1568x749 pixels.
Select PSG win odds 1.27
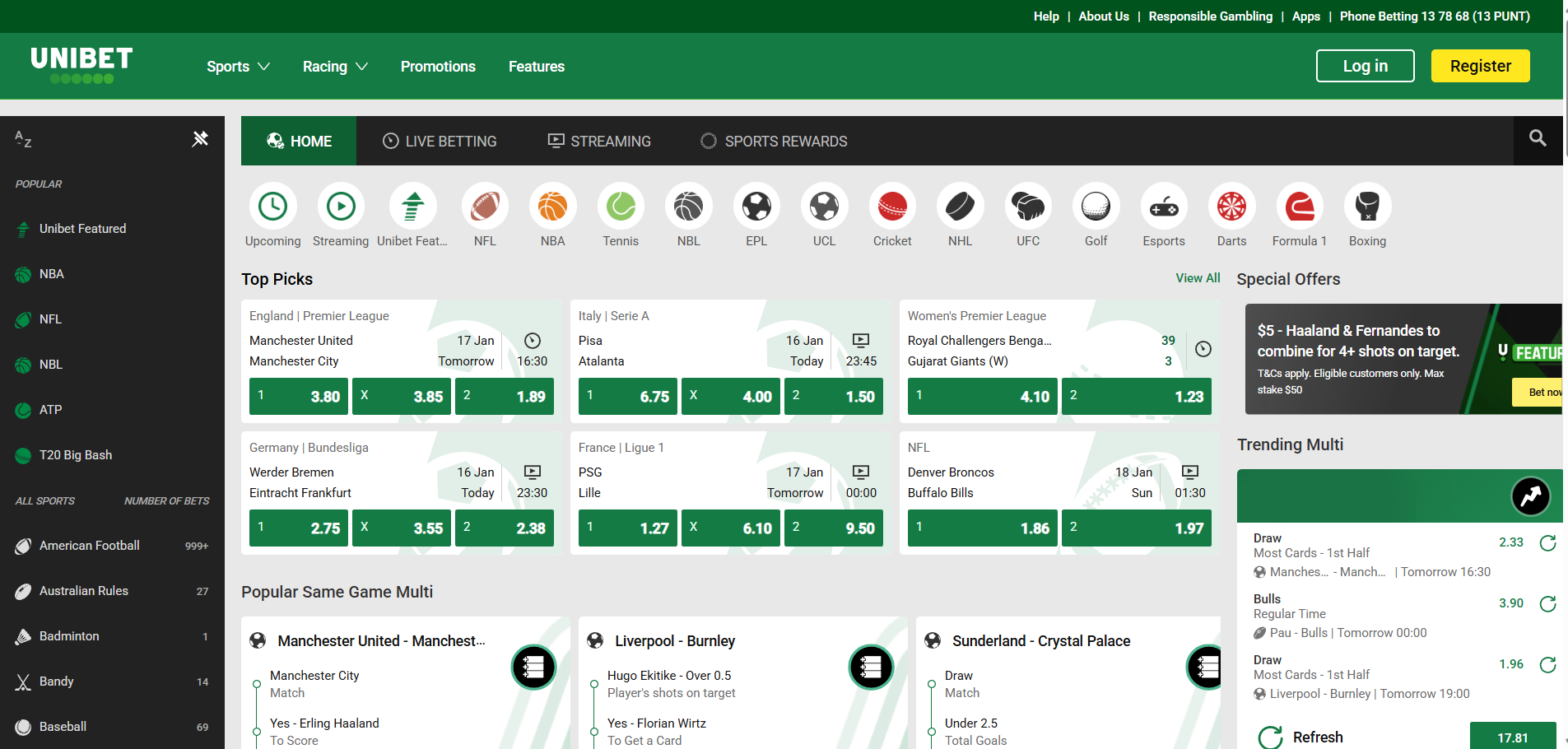click(x=628, y=528)
